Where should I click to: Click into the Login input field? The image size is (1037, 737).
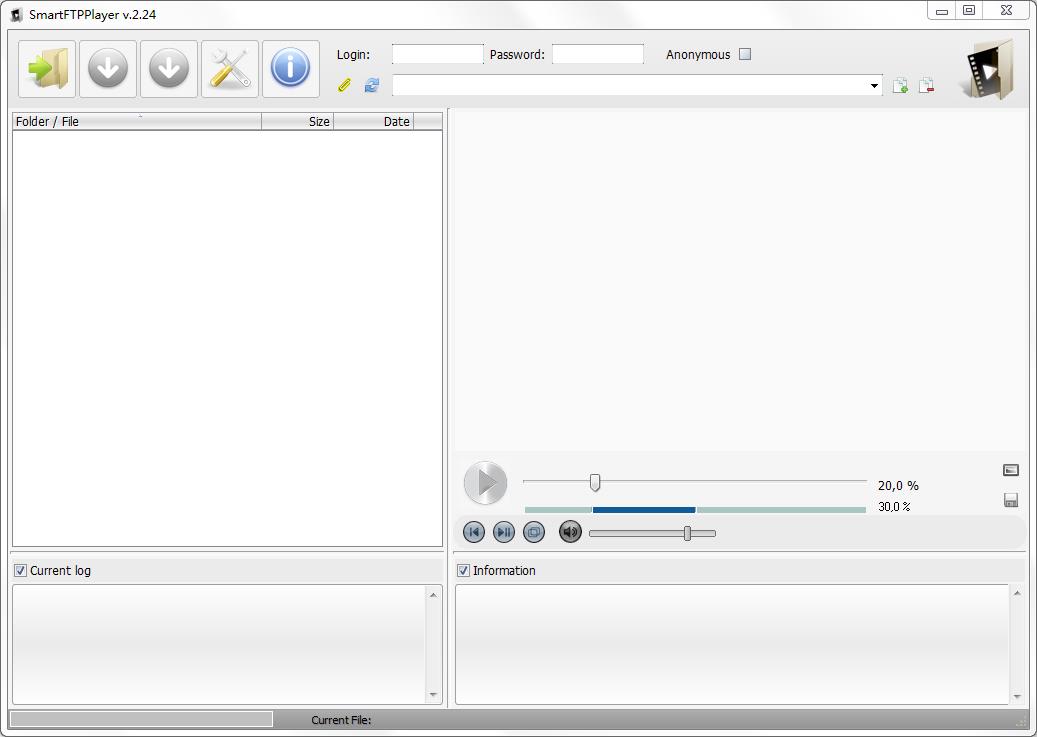coord(437,55)
